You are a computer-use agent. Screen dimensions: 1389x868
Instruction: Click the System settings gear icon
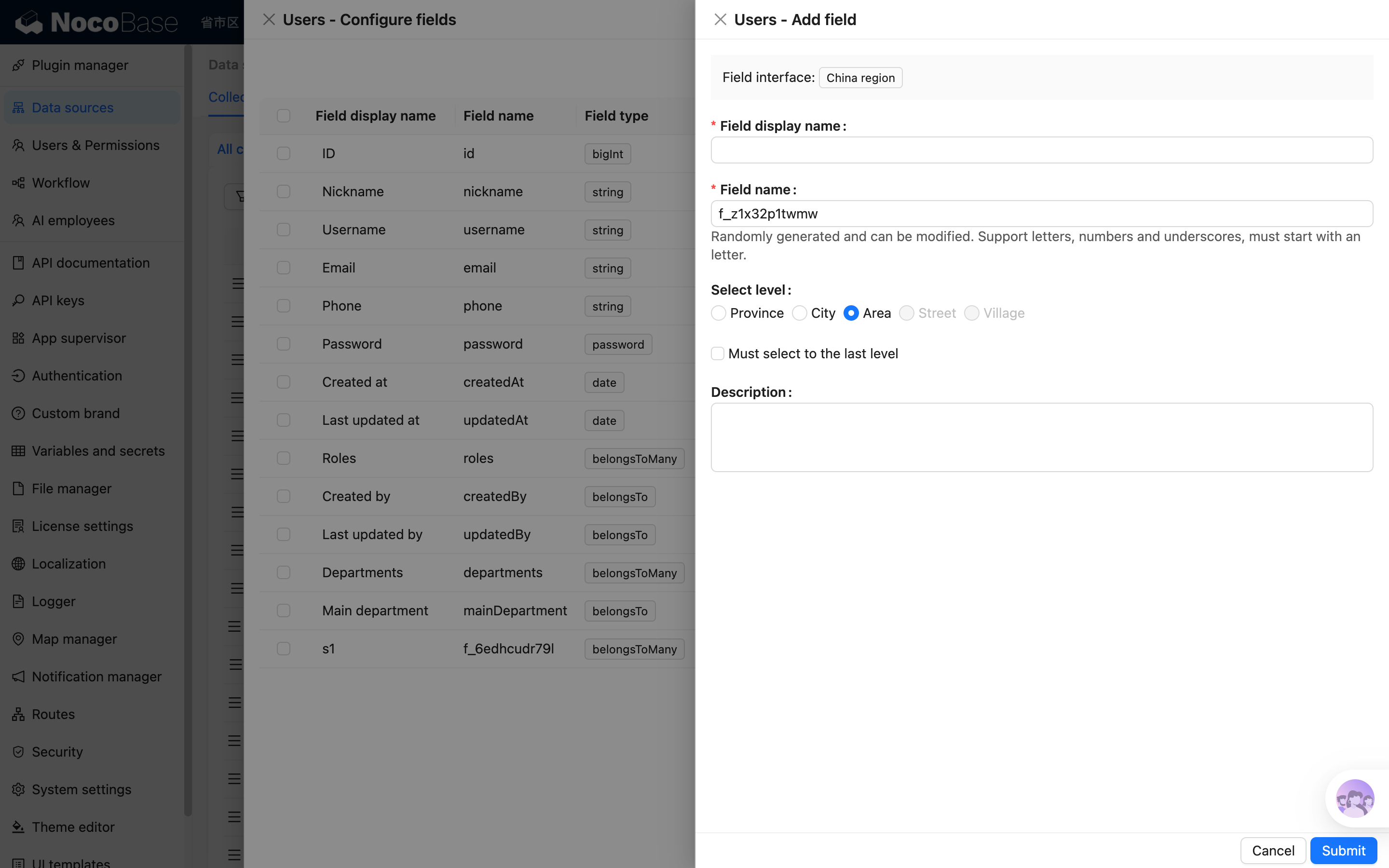point(18,789)
